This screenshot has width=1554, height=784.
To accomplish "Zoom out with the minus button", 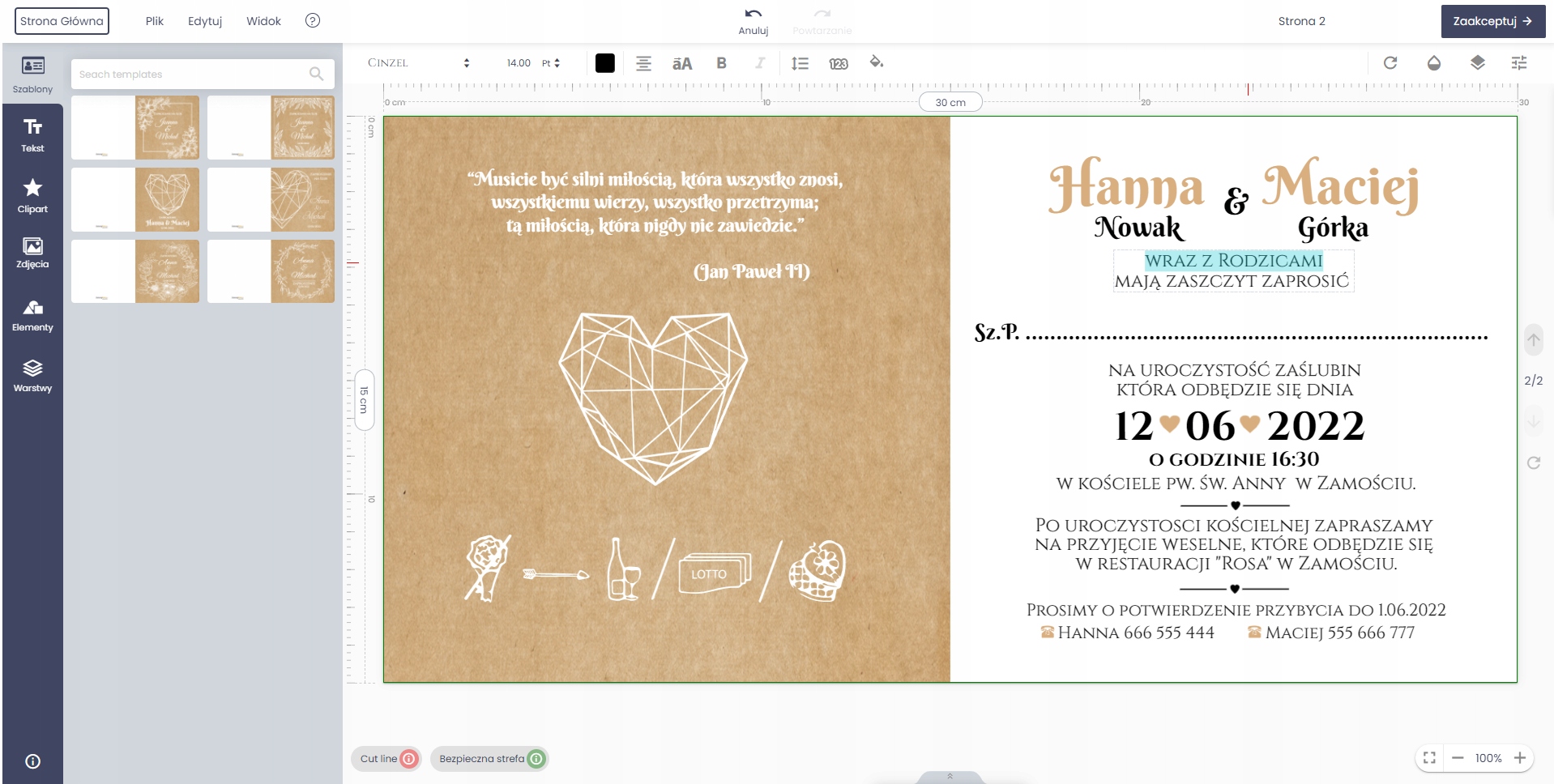I will click(1458, 758).
